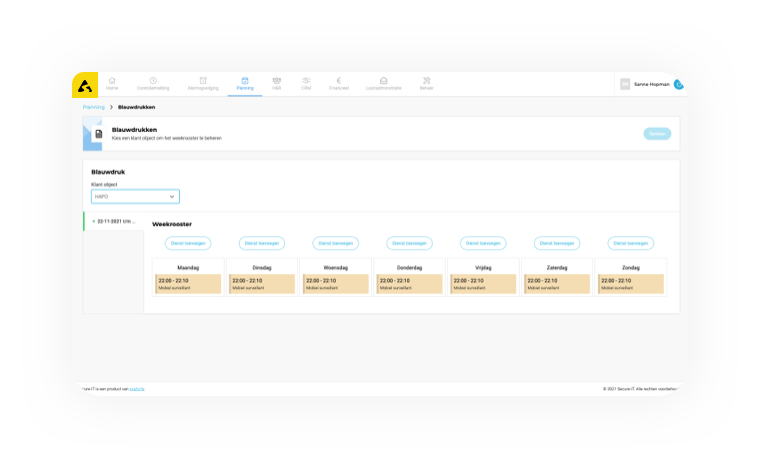This screenshot has height=468, width=760.
Task: Click the Sanne Hopman user avatar
Action: [x=625, y=85]
